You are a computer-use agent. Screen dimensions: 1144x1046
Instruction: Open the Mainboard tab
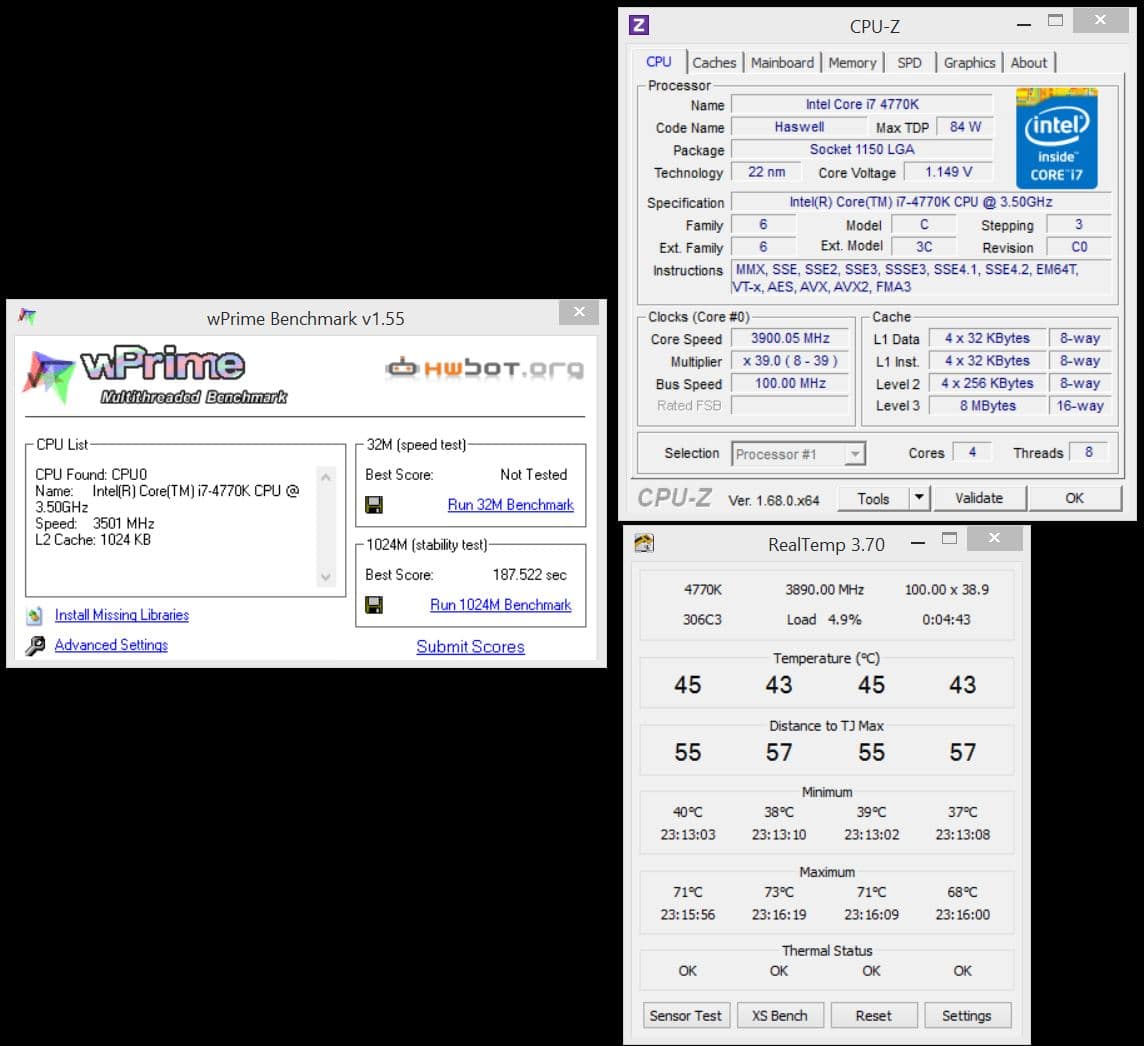(x=782, y=62)
